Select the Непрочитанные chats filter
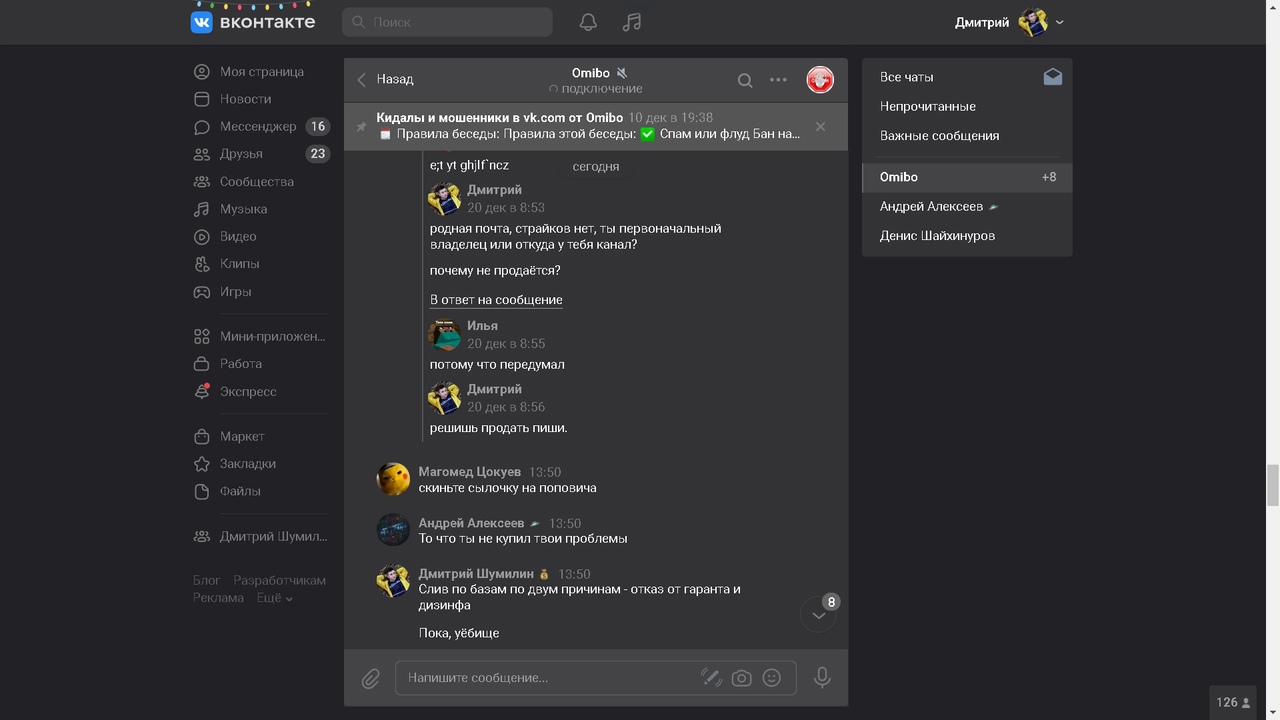 pos(927,106)
